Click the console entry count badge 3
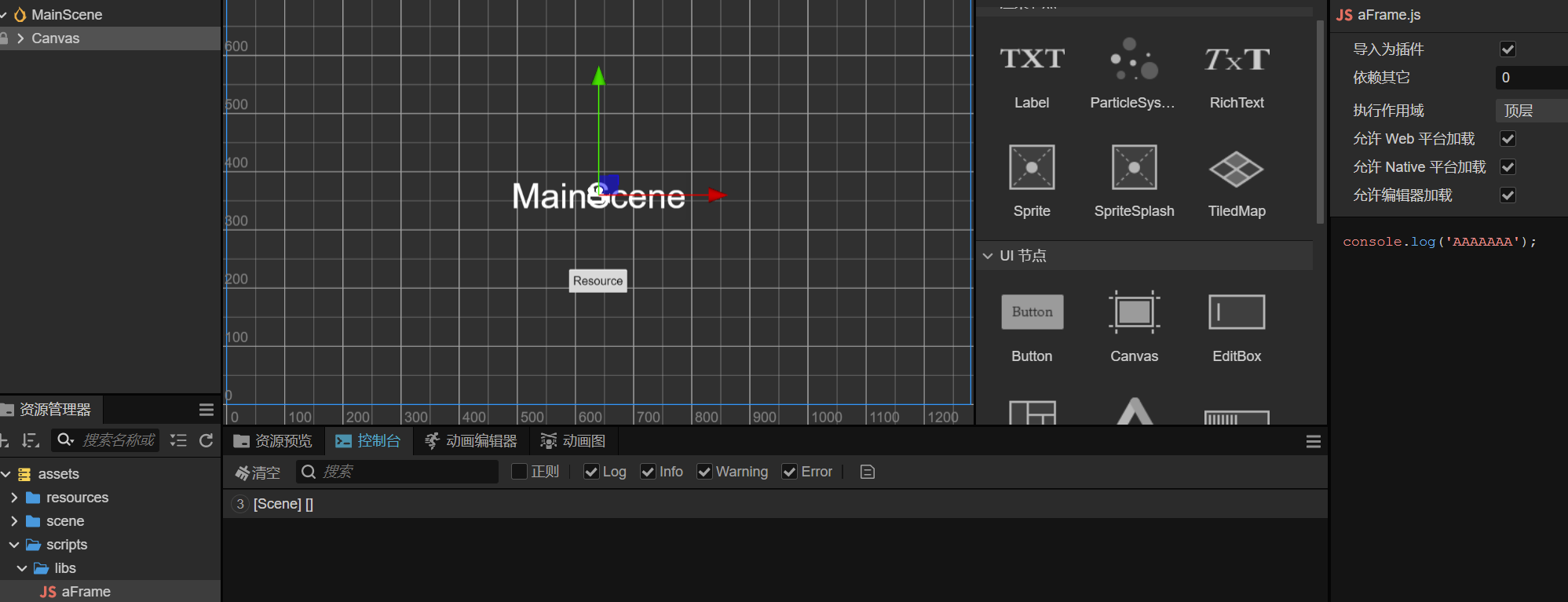 (240, 504)
